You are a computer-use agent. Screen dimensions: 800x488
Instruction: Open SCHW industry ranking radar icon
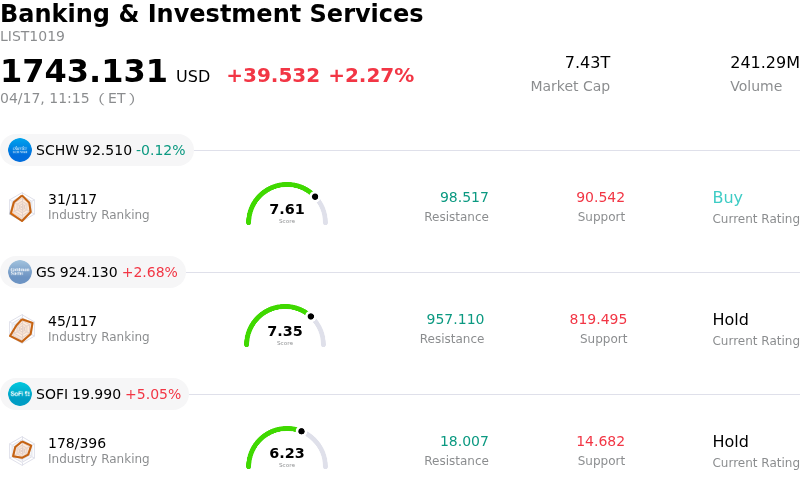point(21,207)
